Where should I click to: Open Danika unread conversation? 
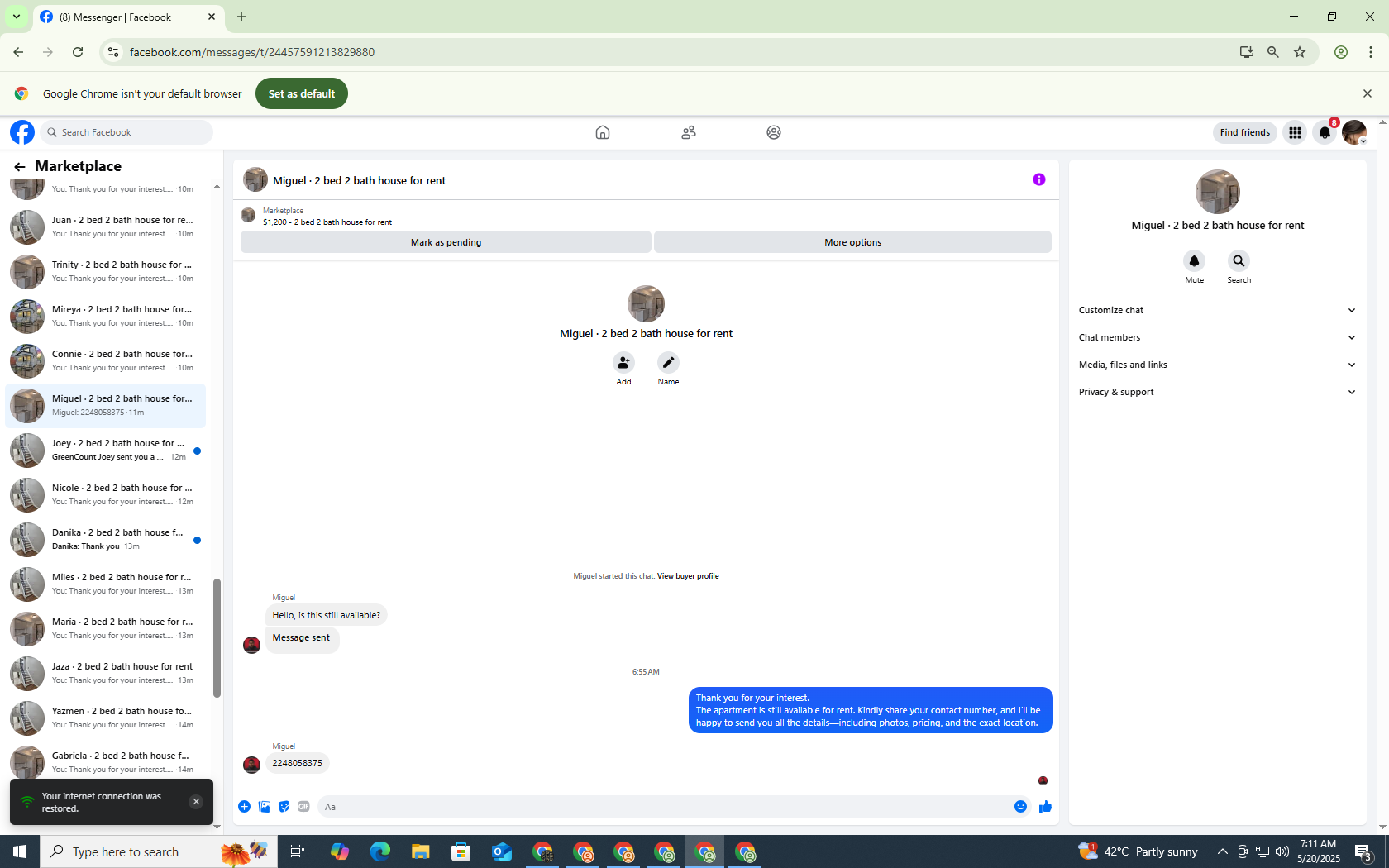pyautogui.click(x=105, y=539)
